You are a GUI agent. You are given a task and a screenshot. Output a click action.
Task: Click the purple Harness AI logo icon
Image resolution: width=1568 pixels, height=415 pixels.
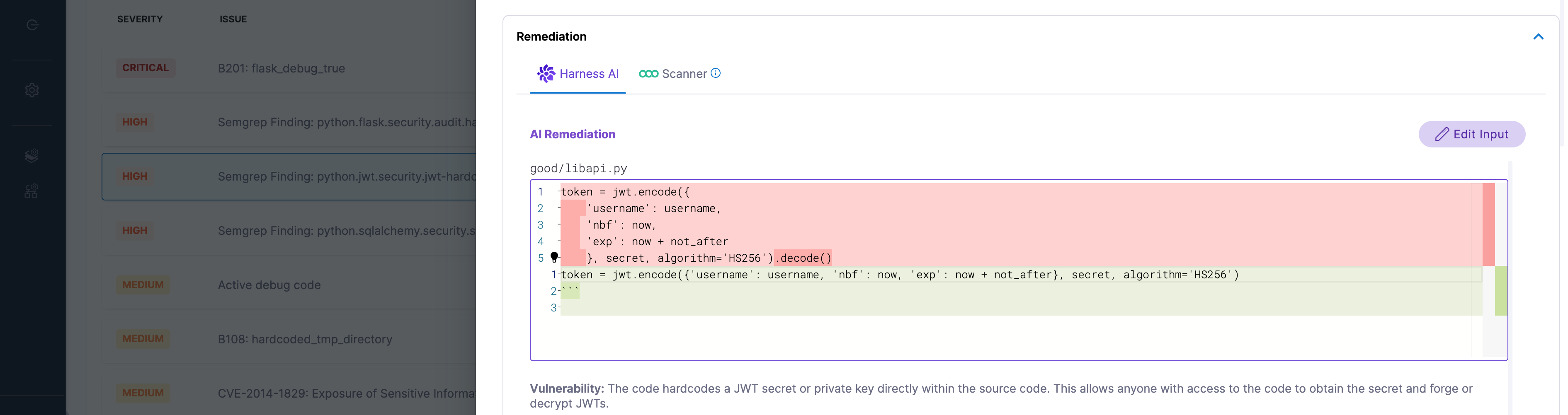tap(545, 74)
